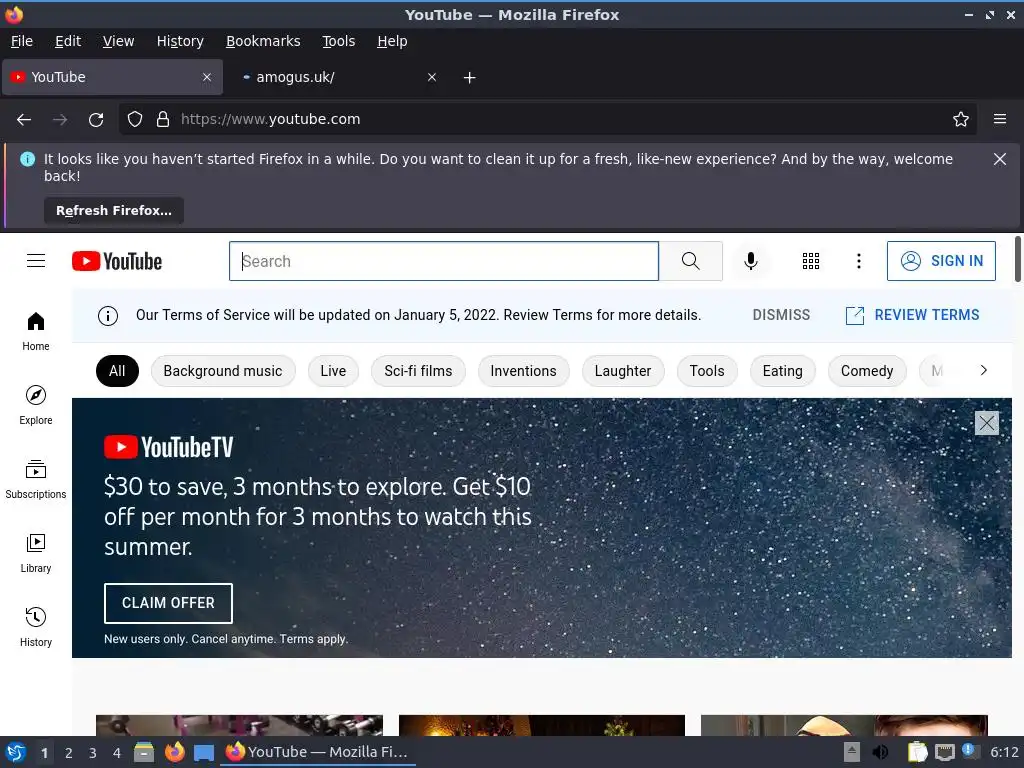The width and height of the screenshot is (1024, 768).
Task: Open Library in sidebar
Action: pos(36,554)
